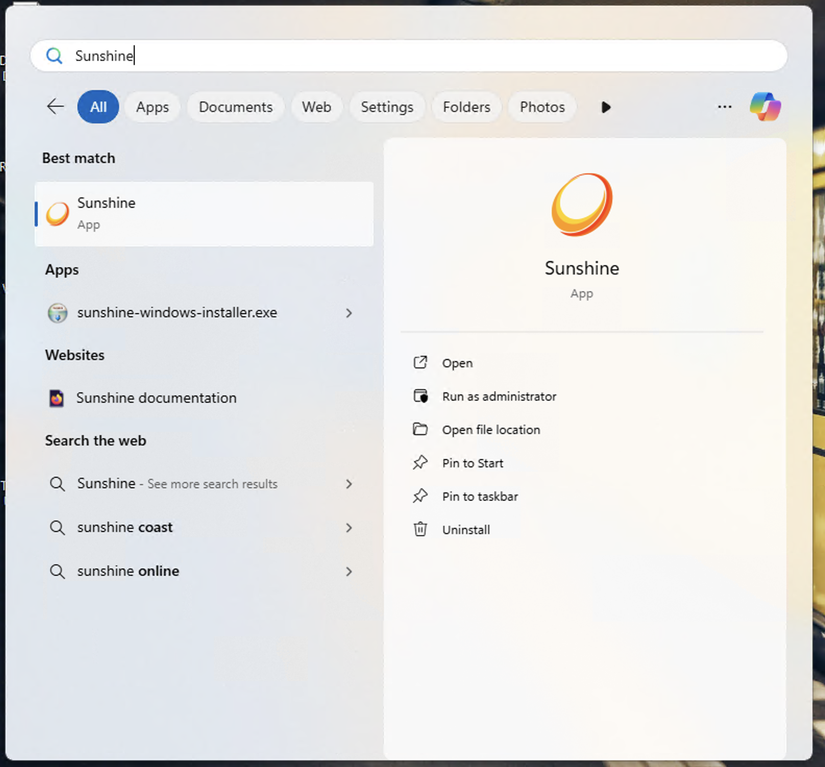This screenshot has height=767, width=825.
Task: Expand the sunshine-windows-installer.exe result chevron
Action: click(349, 313)
